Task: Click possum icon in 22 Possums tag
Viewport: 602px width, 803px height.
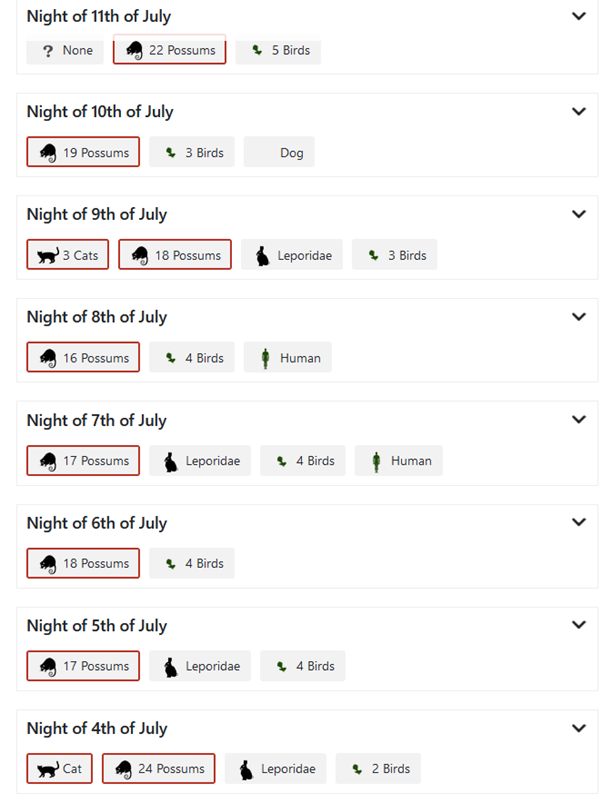Action: (x=135, y=50)
